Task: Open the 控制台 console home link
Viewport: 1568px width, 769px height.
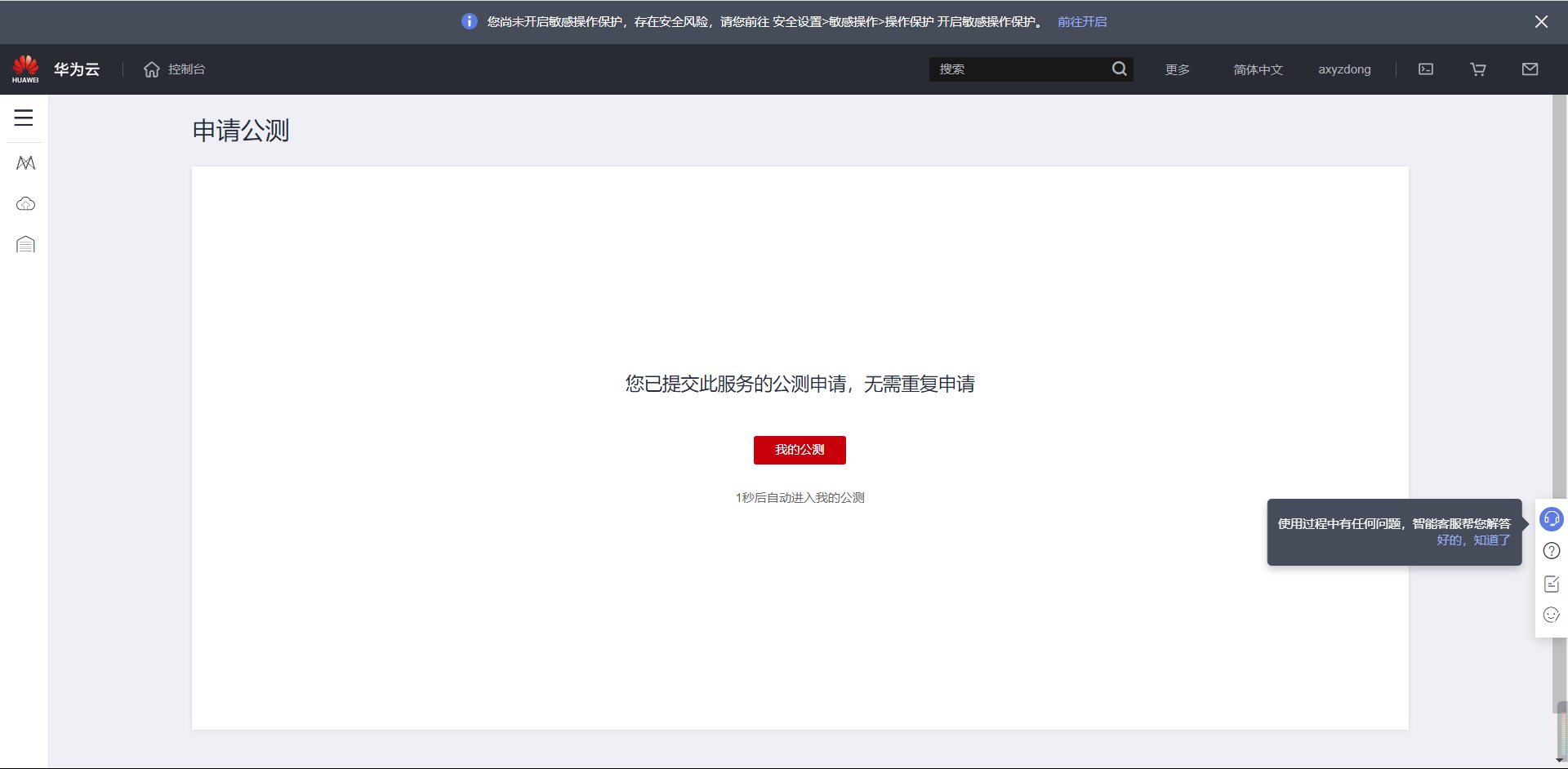Action: tap(175, 69)
